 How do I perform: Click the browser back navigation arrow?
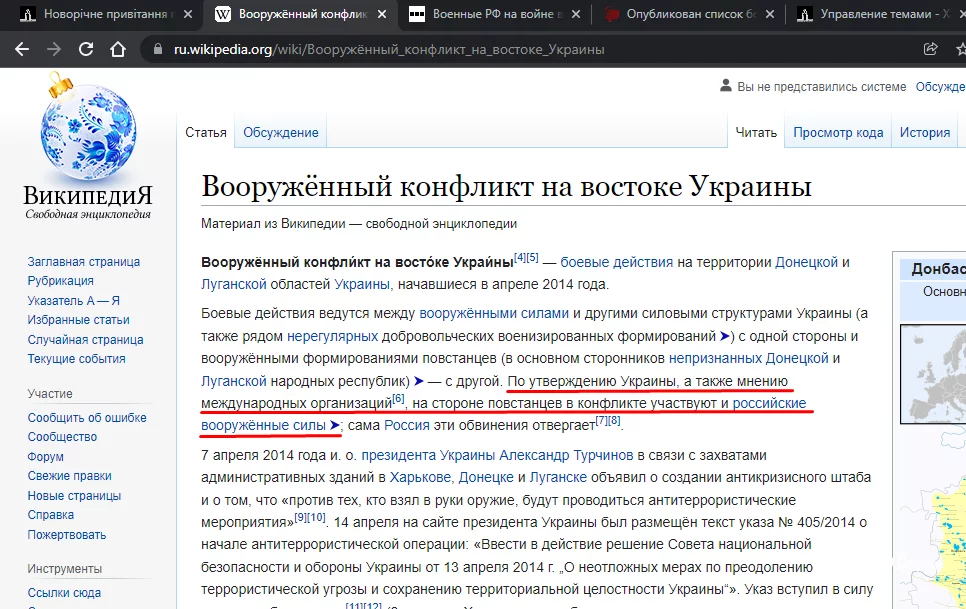pos(22,47)
